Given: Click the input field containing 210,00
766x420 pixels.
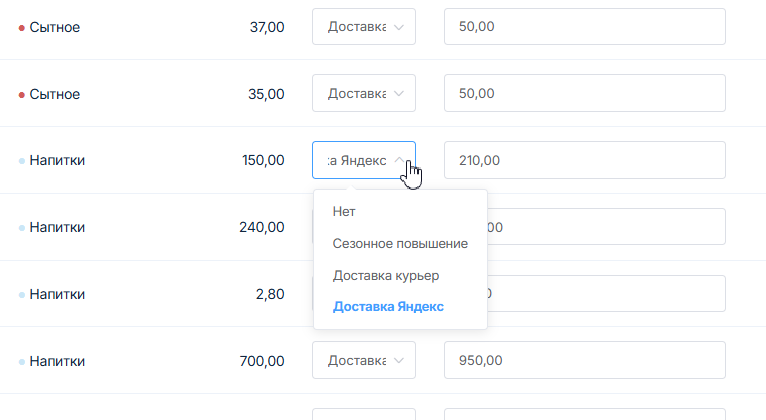Looking at the screenshot, I should coord(584,160).
